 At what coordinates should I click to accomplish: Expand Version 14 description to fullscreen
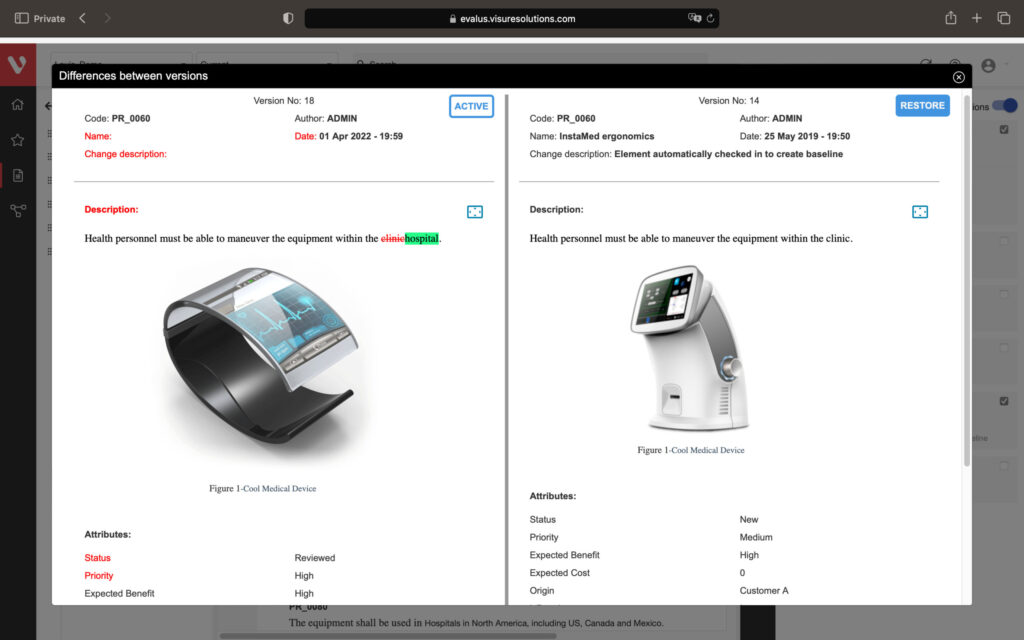pos(920,212)
